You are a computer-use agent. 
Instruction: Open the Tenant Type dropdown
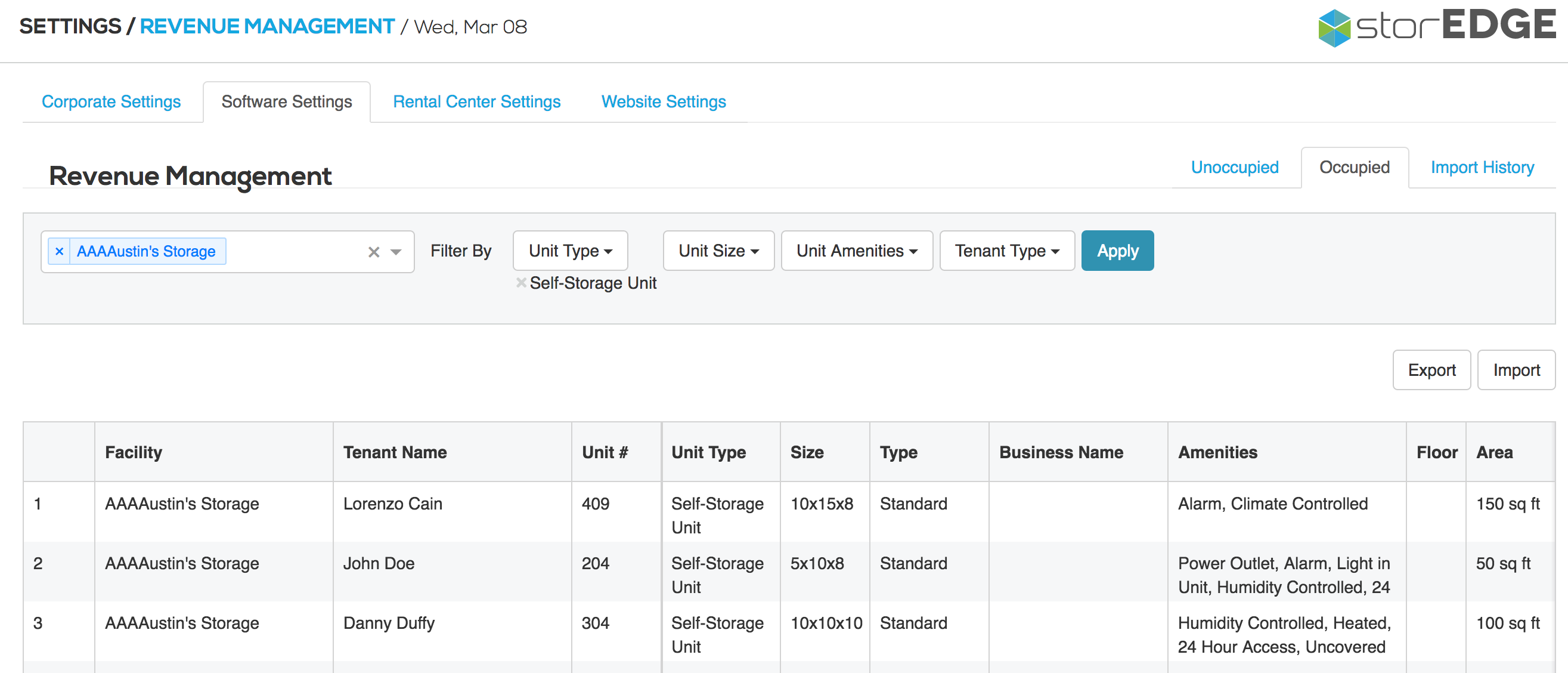(1007, 251)
